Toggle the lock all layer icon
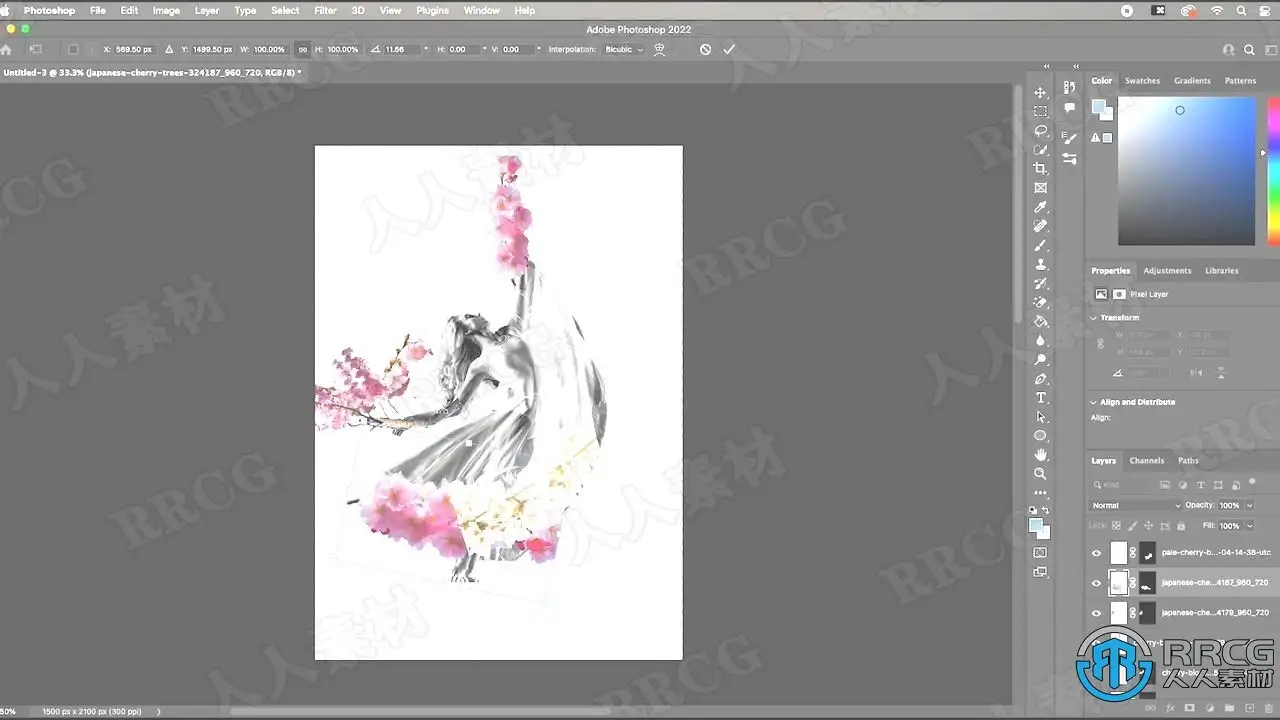The image size is (1280, 720). click(1181, 526)
